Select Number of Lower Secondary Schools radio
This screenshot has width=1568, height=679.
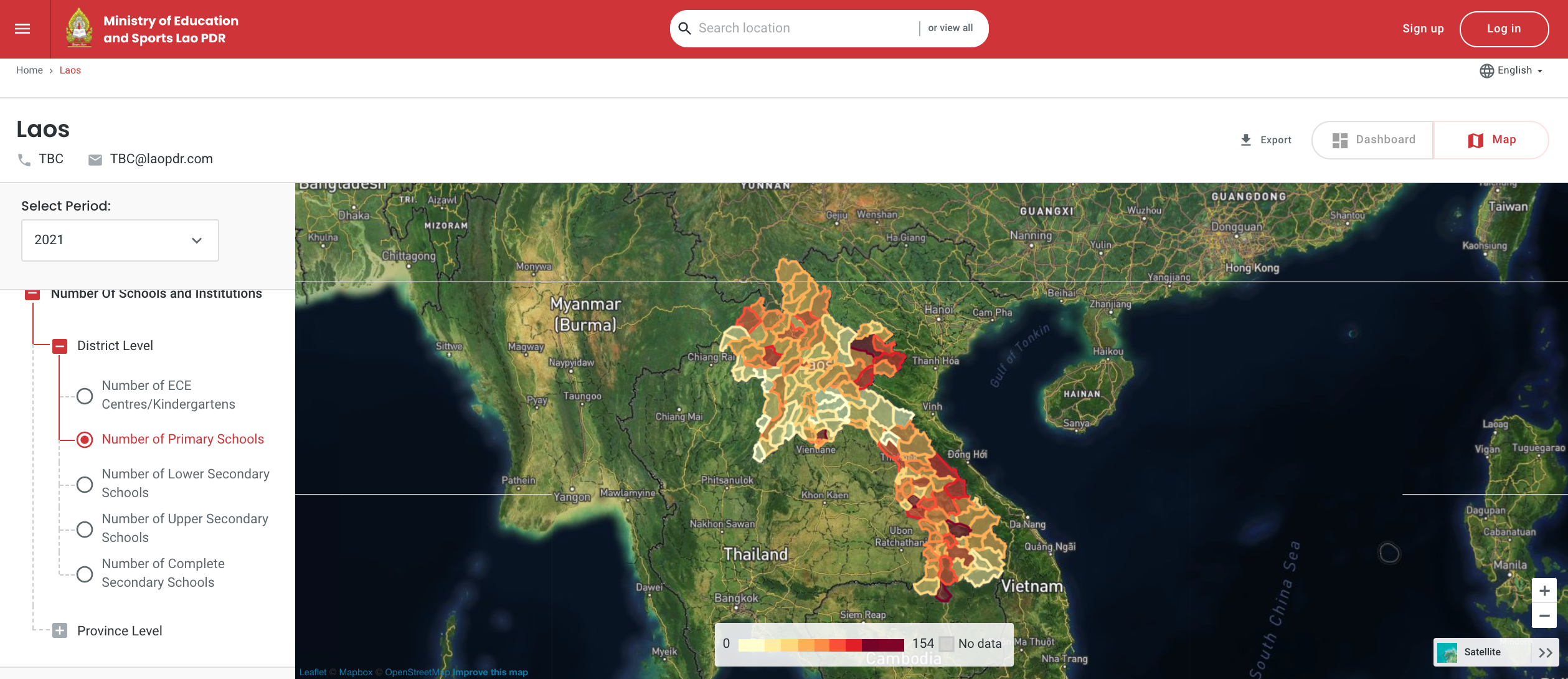[x=85, y=484]
